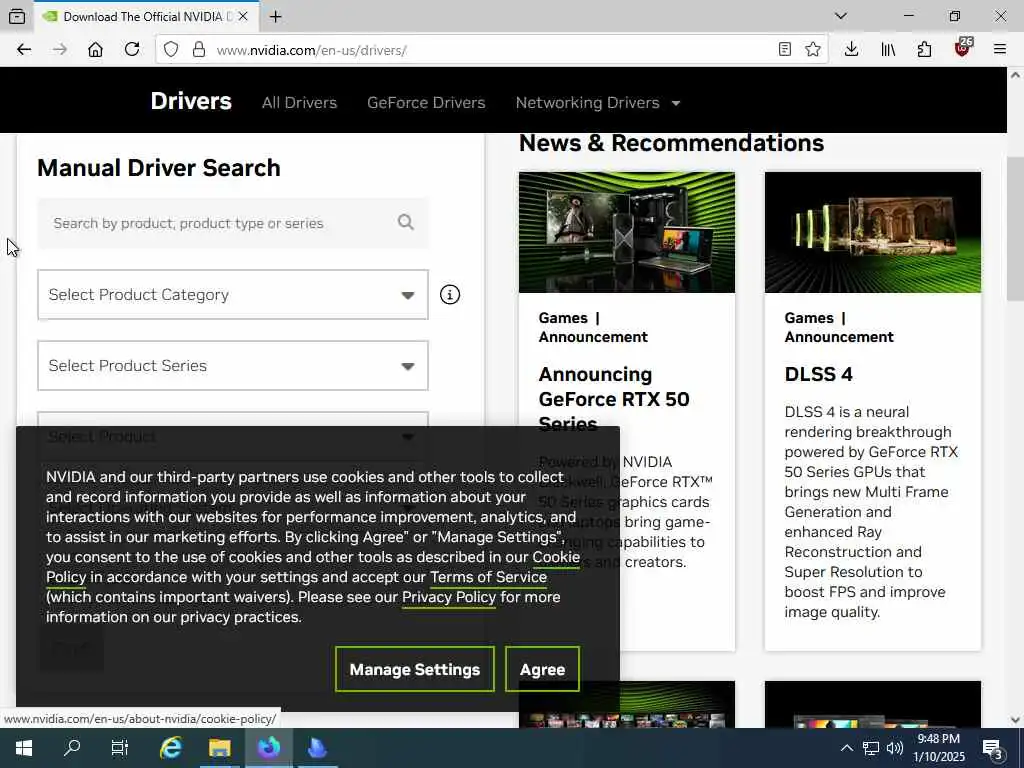The image size is (1024, 768).
Task: Reload the NVIDIA drivers page
Action: pos(132,50)
